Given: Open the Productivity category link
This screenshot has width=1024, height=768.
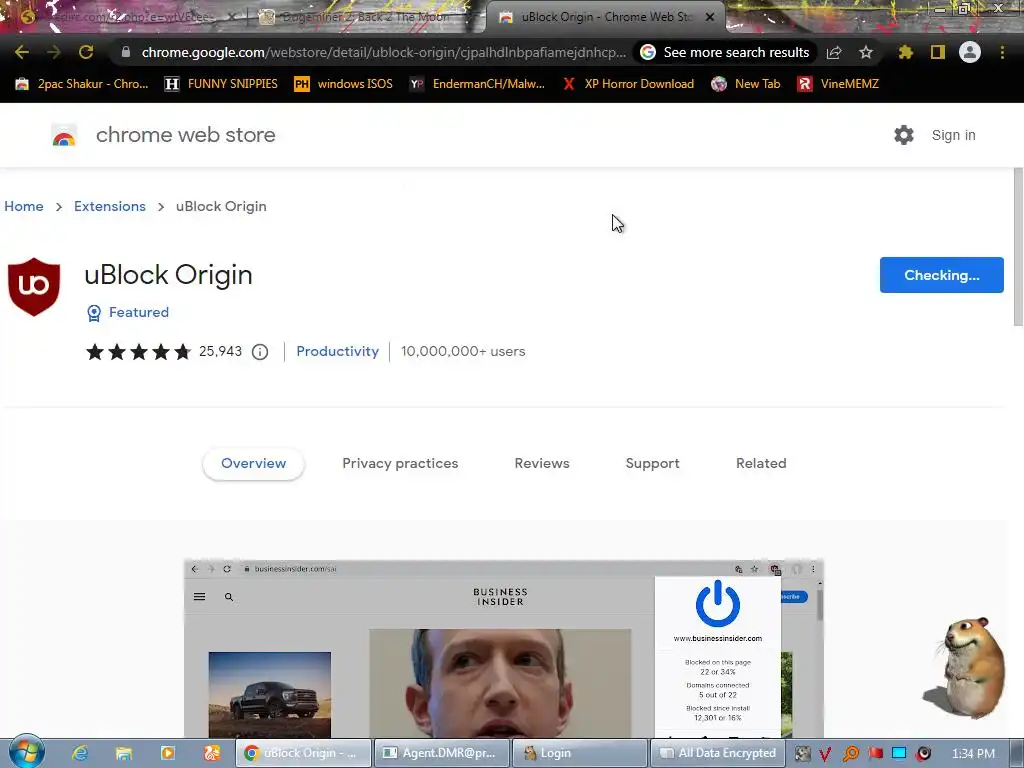Looking at the screenshot, I should pyautogui.click(x=338, y=351).
